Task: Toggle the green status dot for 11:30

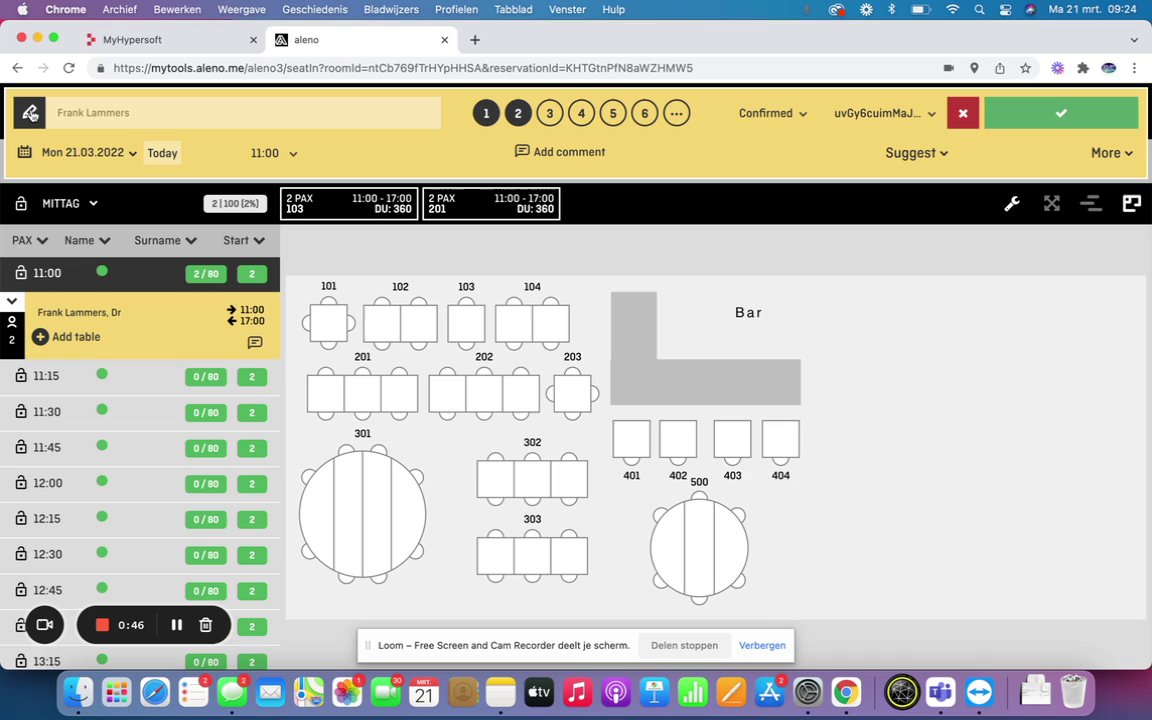Action: pos(102,409)
